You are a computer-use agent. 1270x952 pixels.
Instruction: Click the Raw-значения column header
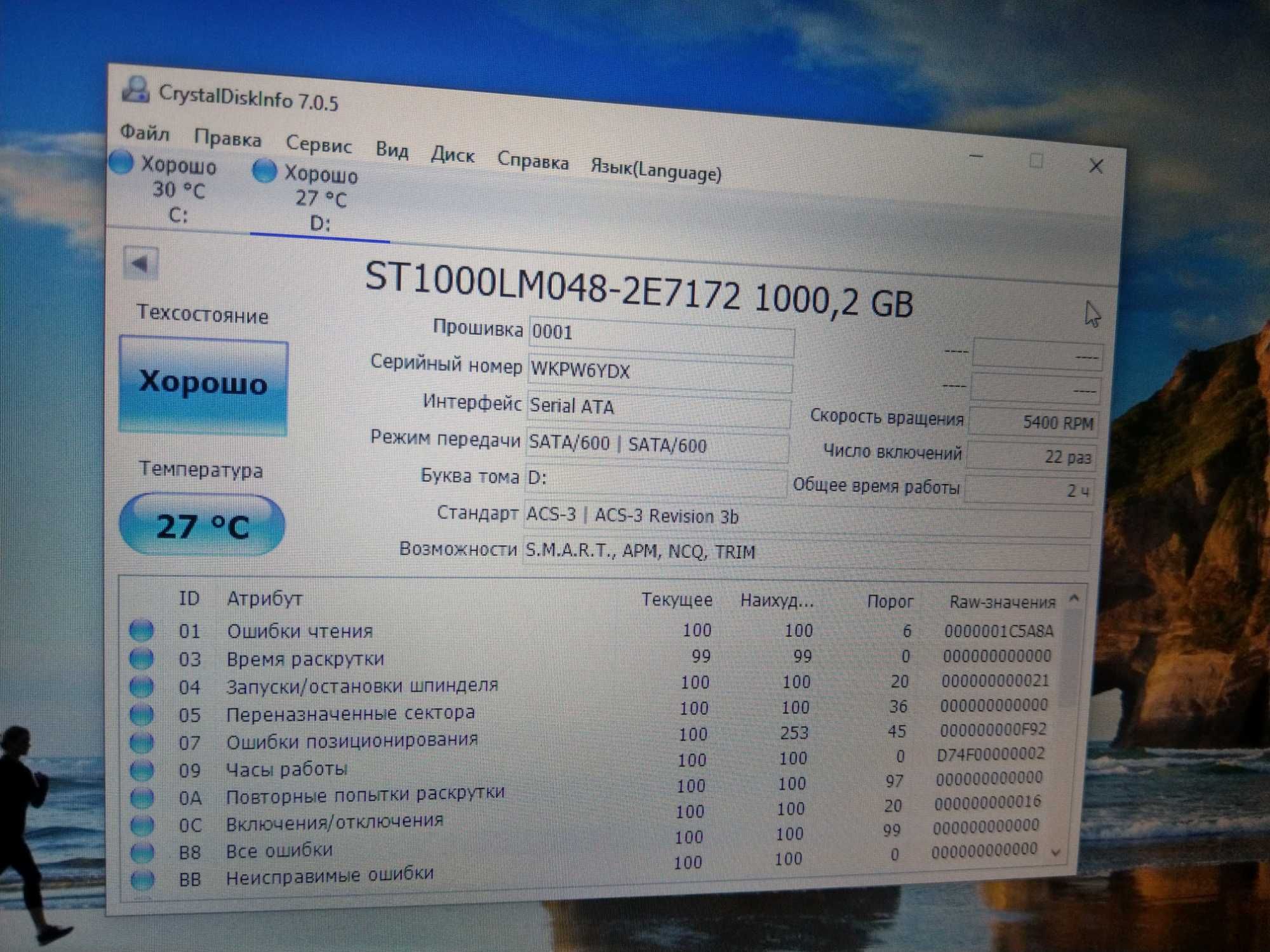pos(1002,602)
